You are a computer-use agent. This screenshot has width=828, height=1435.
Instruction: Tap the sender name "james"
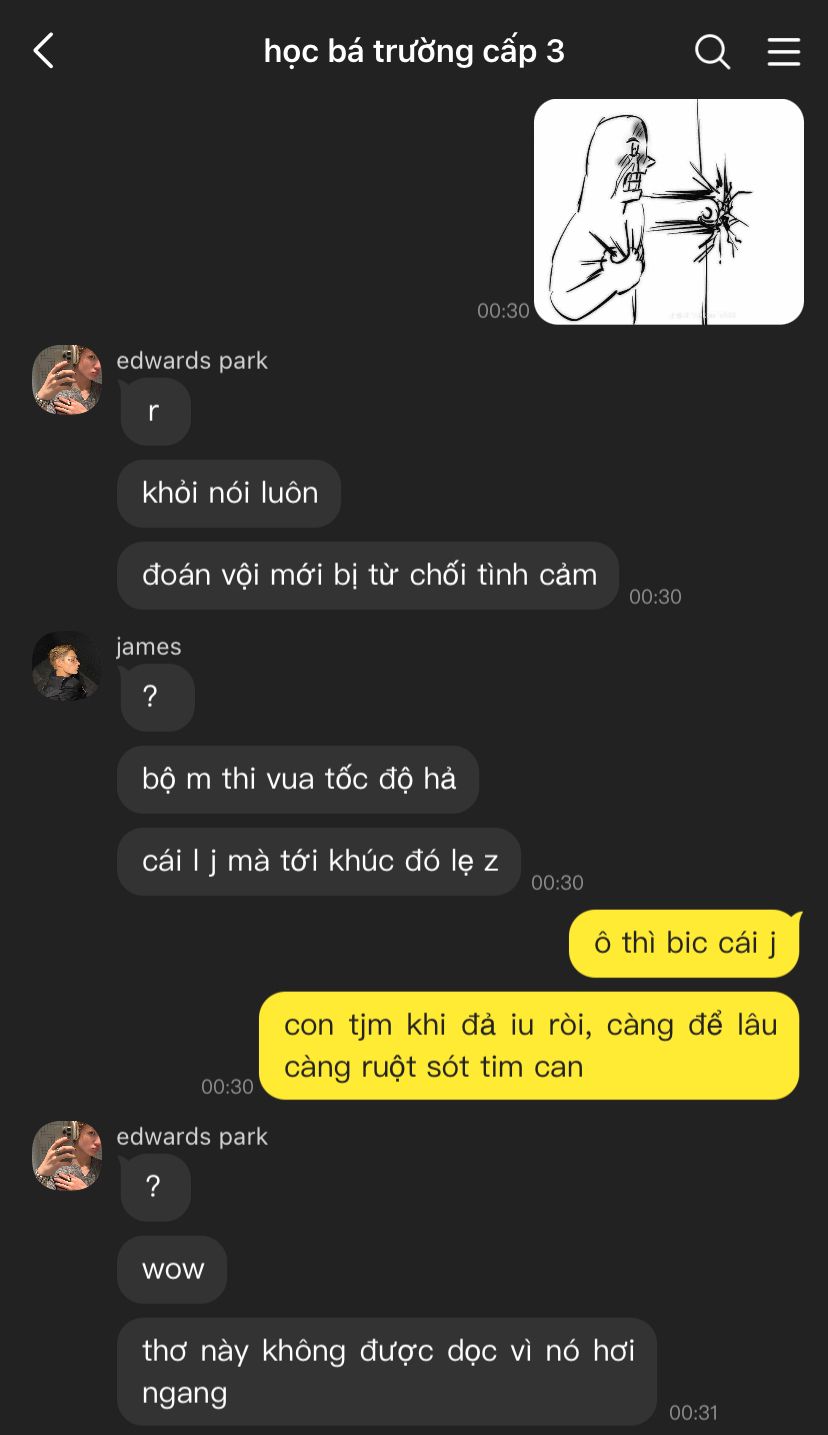pos(149,647)
